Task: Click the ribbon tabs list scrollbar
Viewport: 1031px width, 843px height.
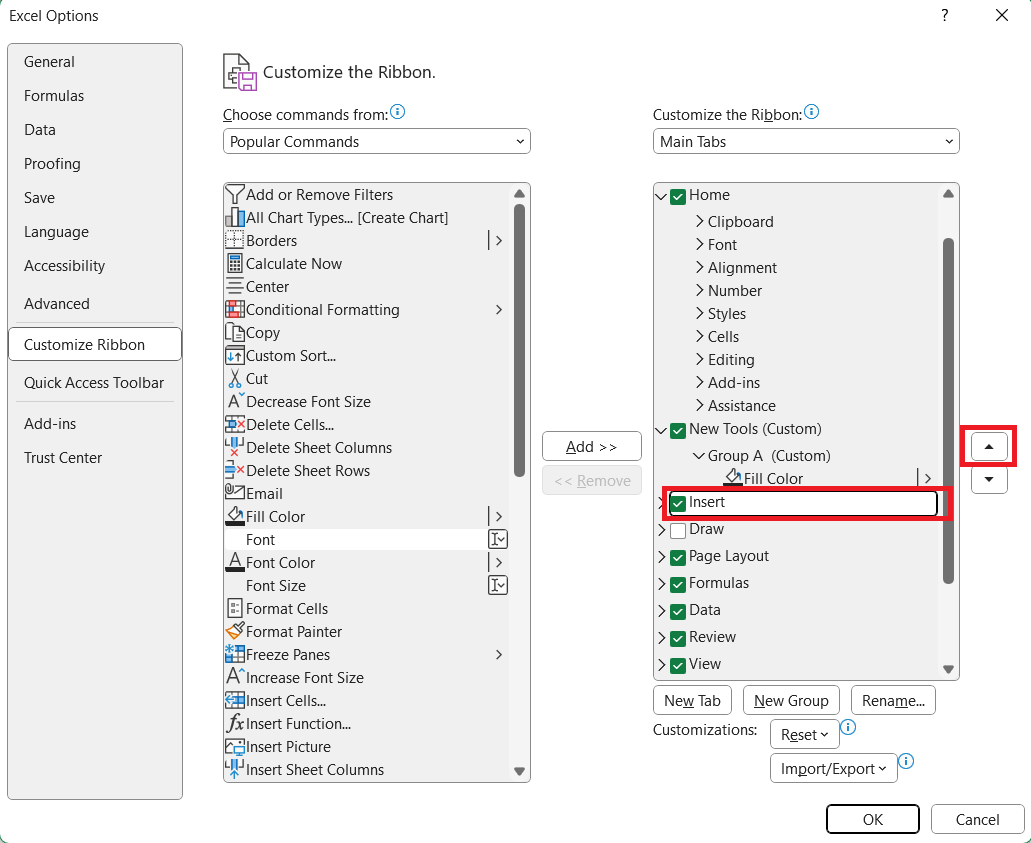Action: [x=948, y=410]
